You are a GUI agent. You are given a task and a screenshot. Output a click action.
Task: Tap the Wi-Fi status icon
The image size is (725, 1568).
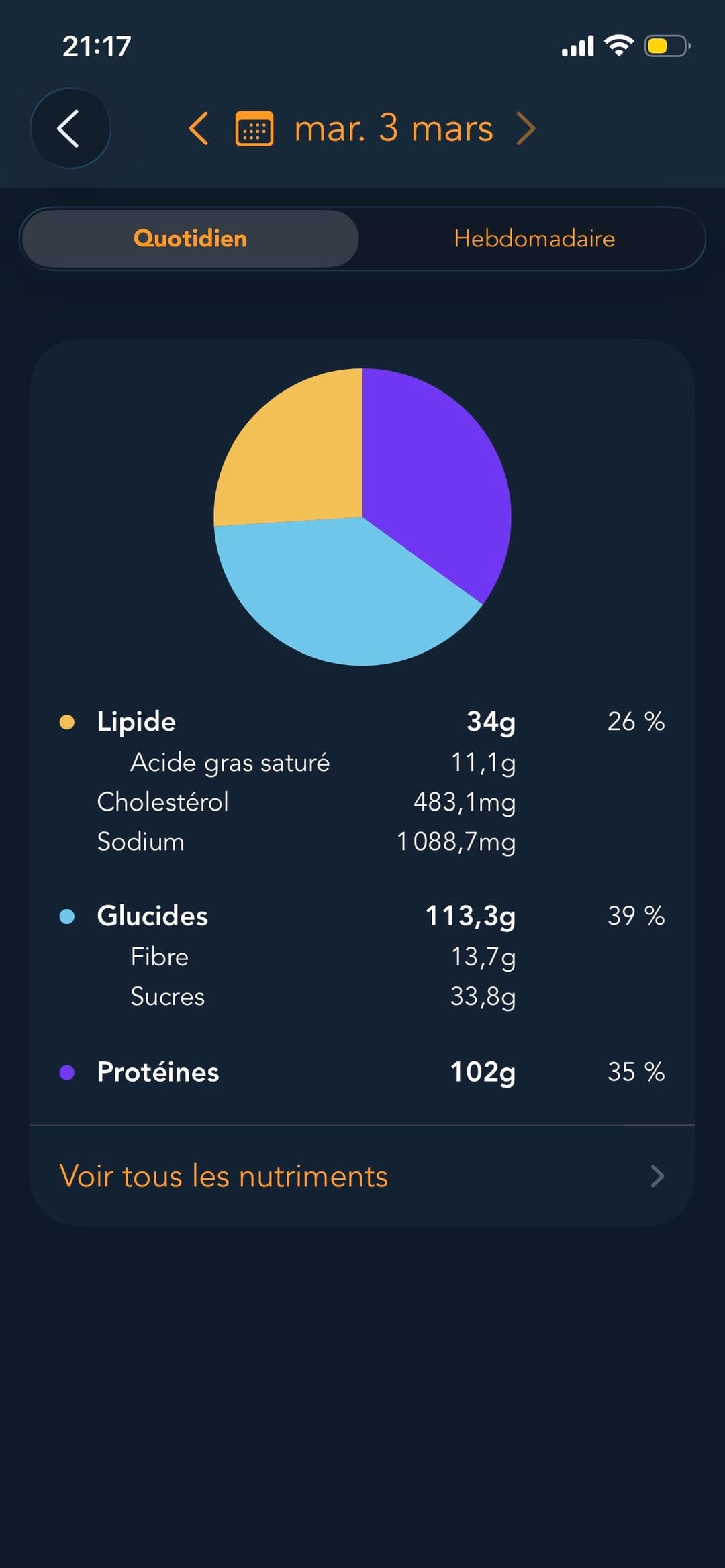click(618, 46)
